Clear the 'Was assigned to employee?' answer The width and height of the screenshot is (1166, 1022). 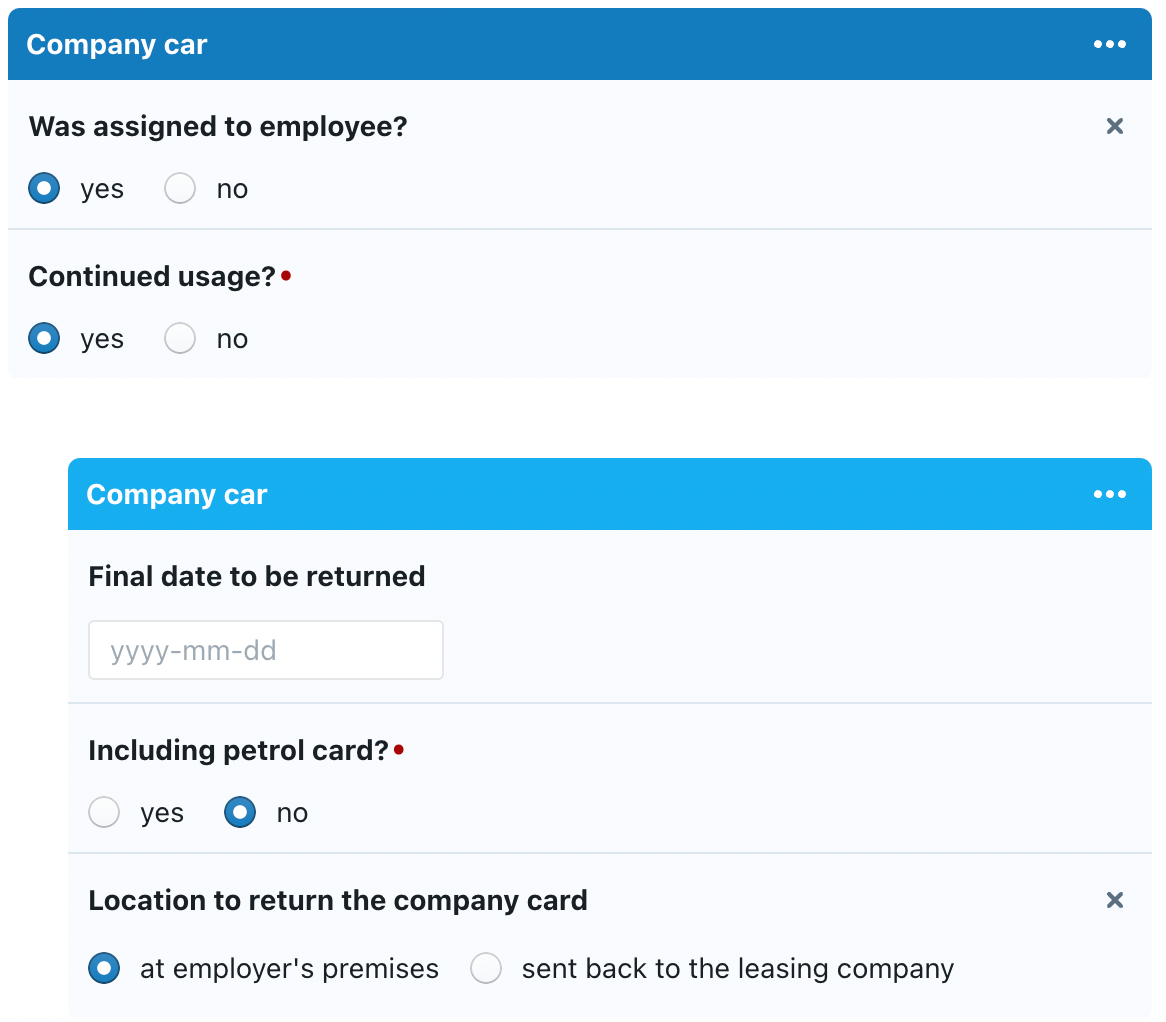[1114, 126]
